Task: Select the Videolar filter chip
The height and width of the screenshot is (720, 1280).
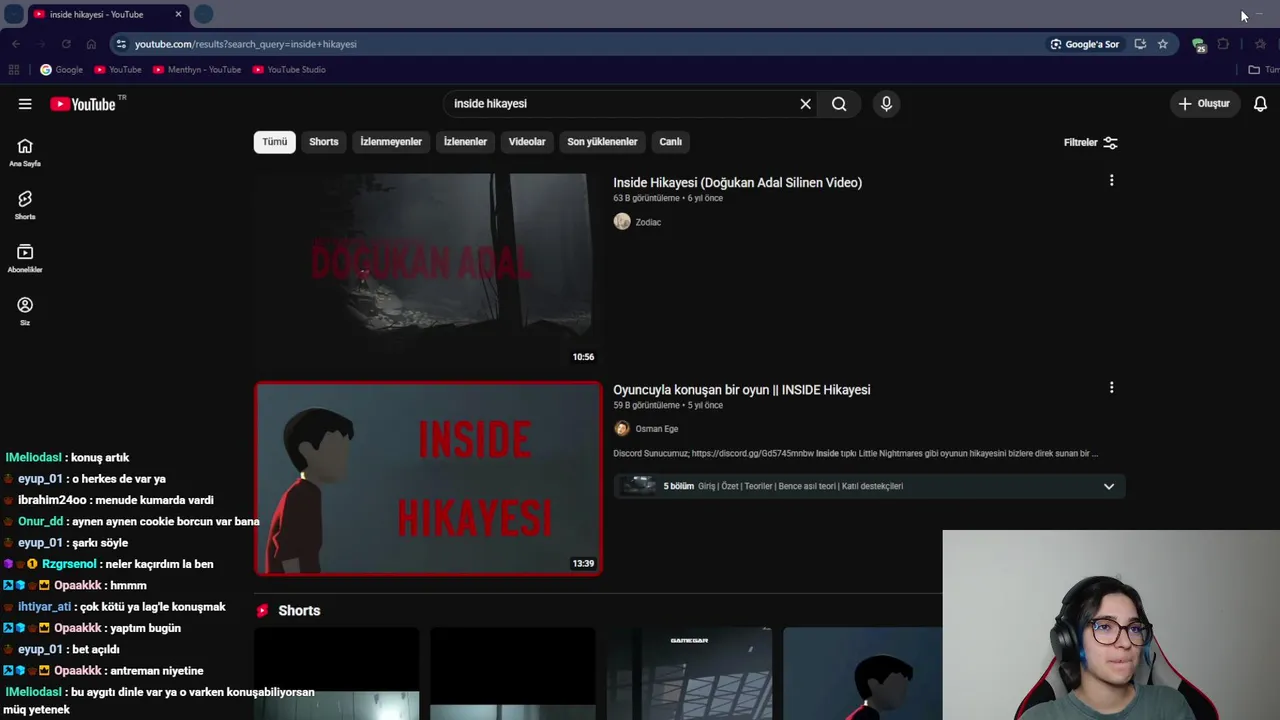Action: tap(527, 142)
